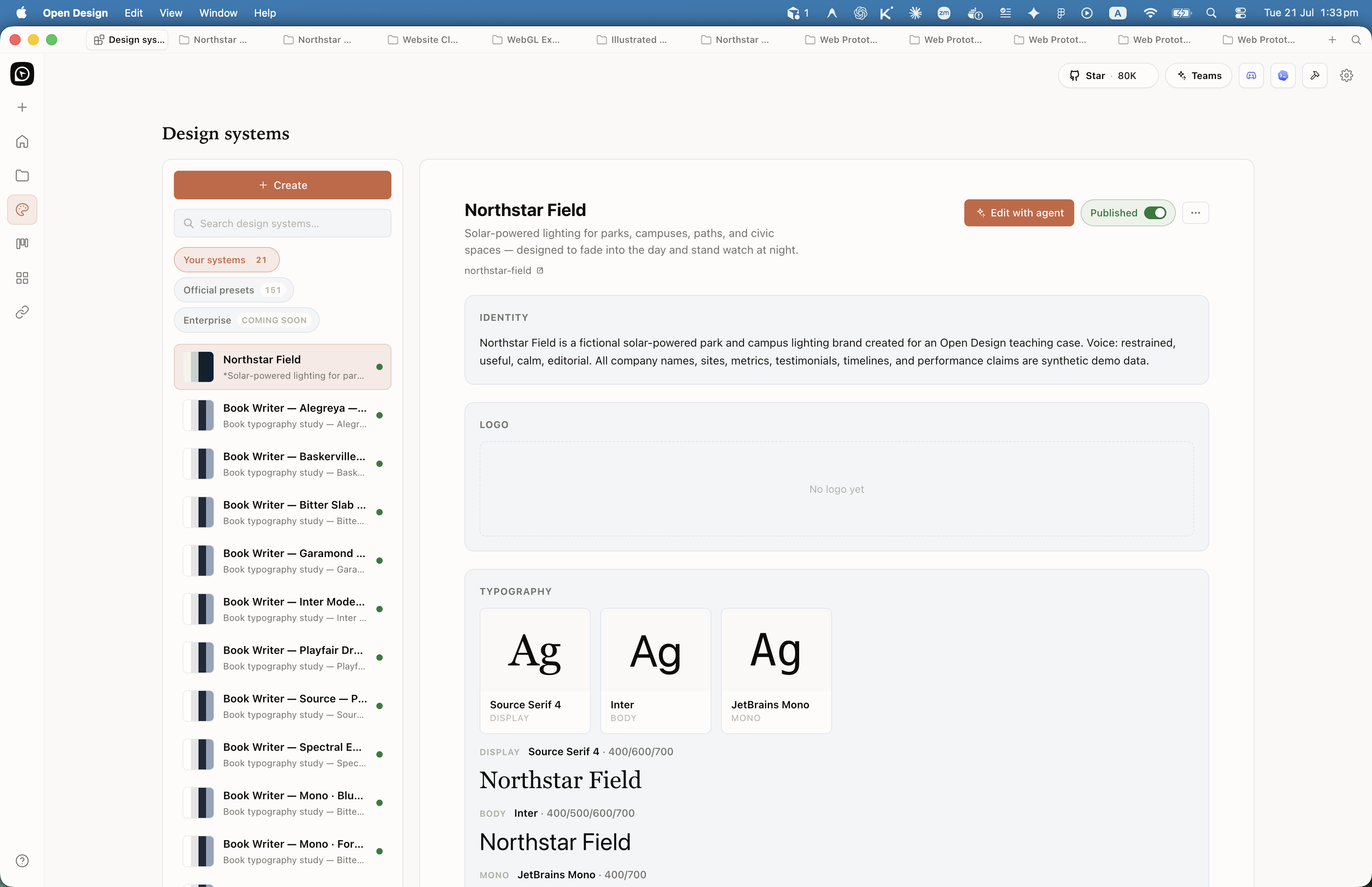This screenshot has width=1372, height=887.
Task: Select Book Writer — Baskerville system
Action: coord(283,464)
